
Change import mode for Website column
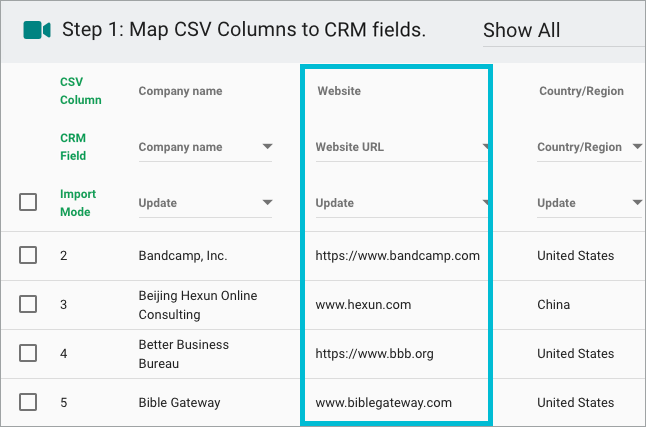tap(402, 203)
